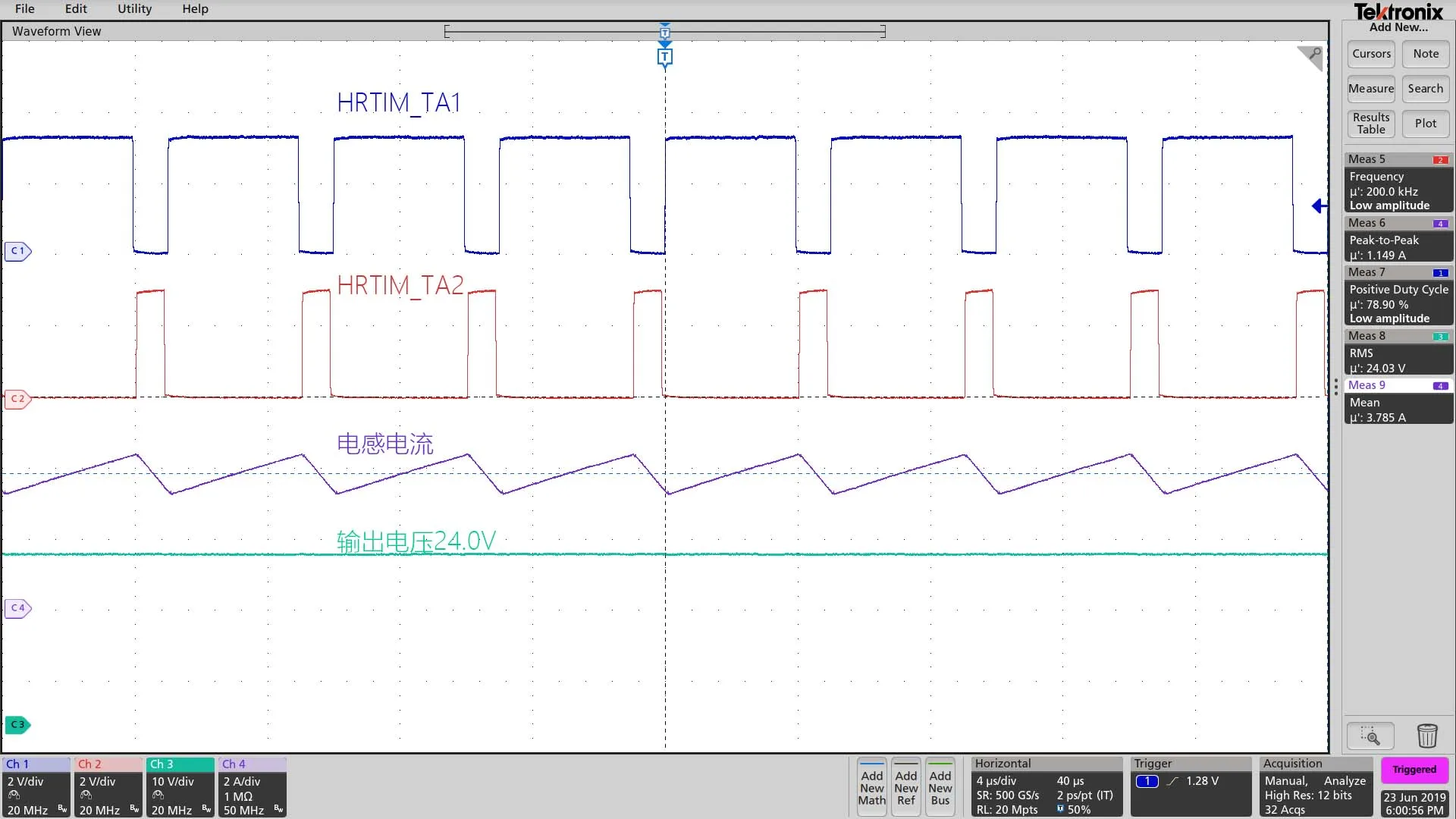Click the Plot button
Viewport: 1456px width, 819px height.
click(1426, 124)
